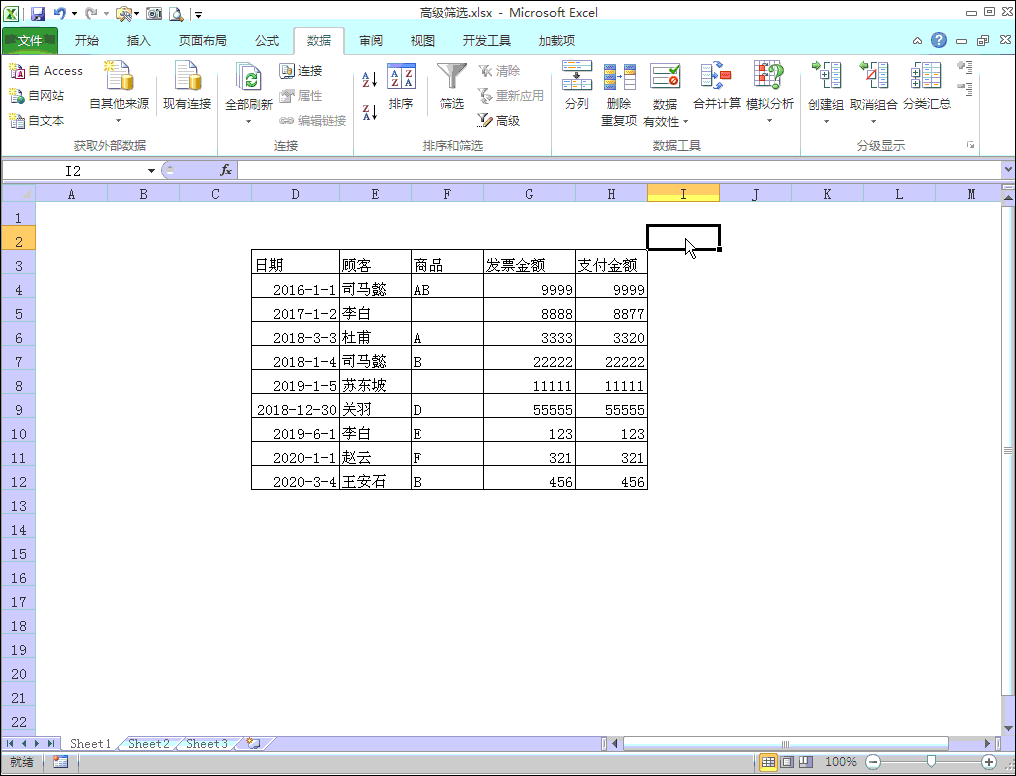Click the sort ascending A-Z icon
Viewport: 1016px width, 776px height.
tap(369, 80)
